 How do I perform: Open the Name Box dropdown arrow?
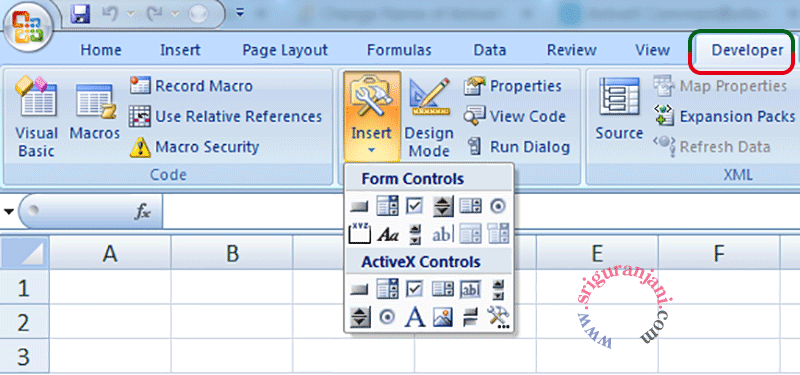pyautogui.click(x=9, y=211)
